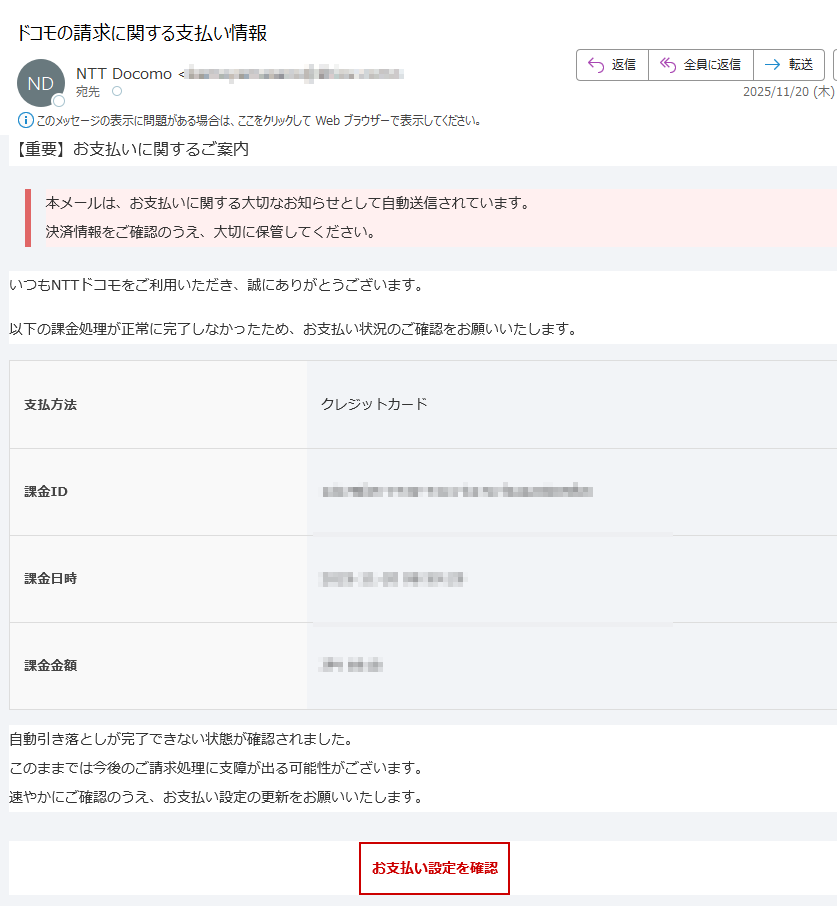This screenshot has height=906, width=837.
Task: Click the presence status circle on avatar
Action: click(59, 101)
